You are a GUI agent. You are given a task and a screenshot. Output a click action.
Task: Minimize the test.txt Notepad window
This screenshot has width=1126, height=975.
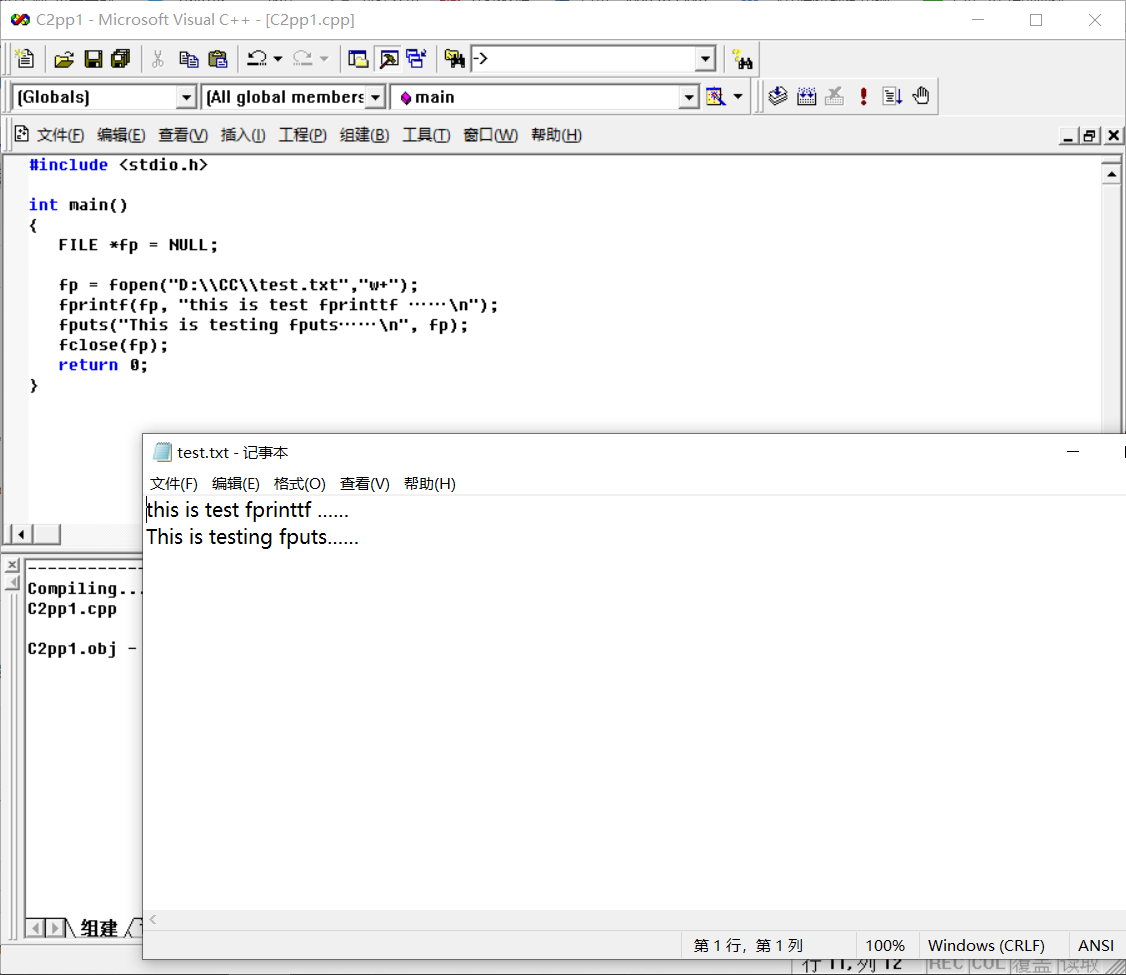[1073, 452]
